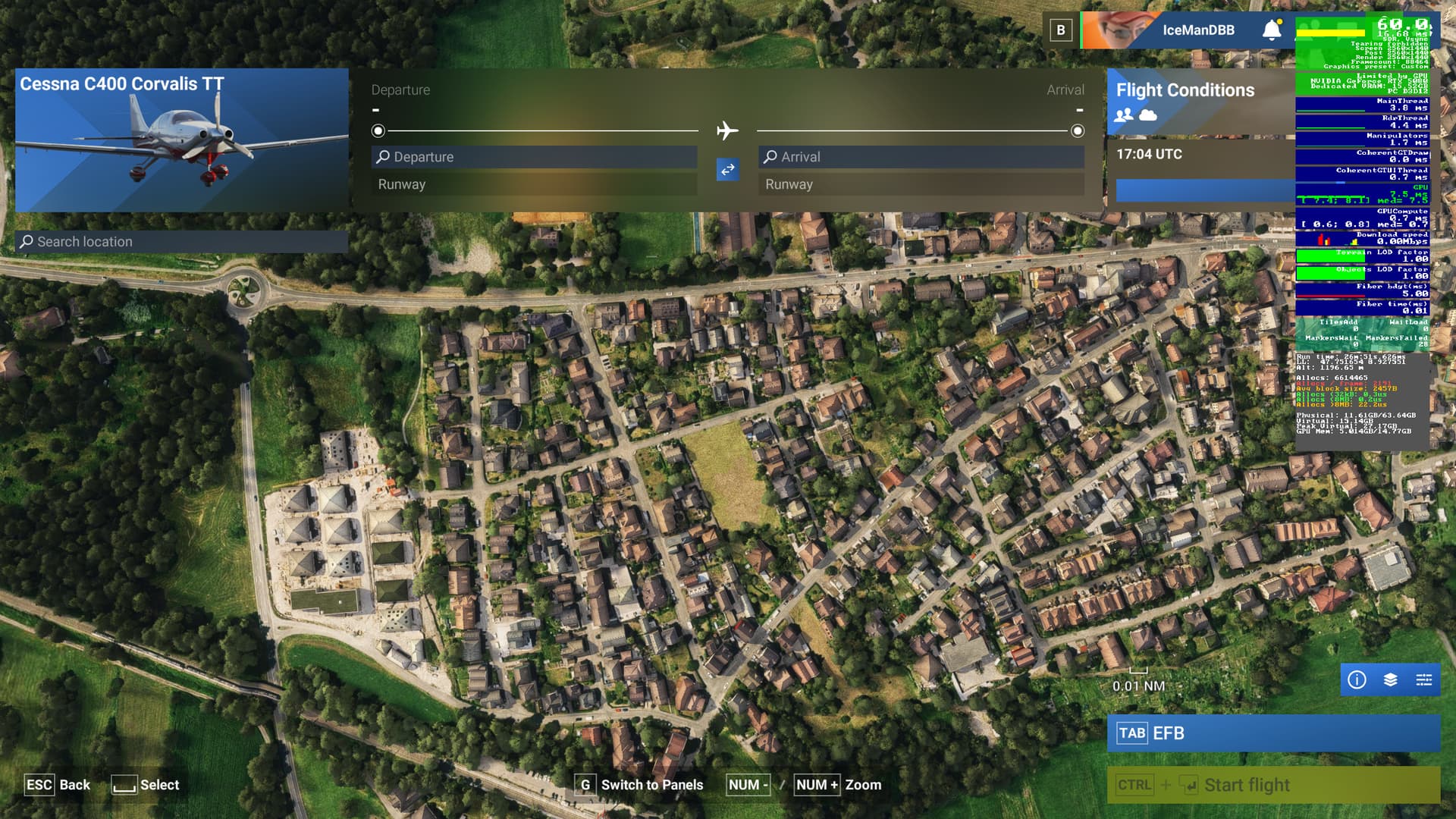The width and height of the screenshot is (1456, 819).
Task: Click the blue time-of-day slider bar
Action: (x=1204, y=190)
